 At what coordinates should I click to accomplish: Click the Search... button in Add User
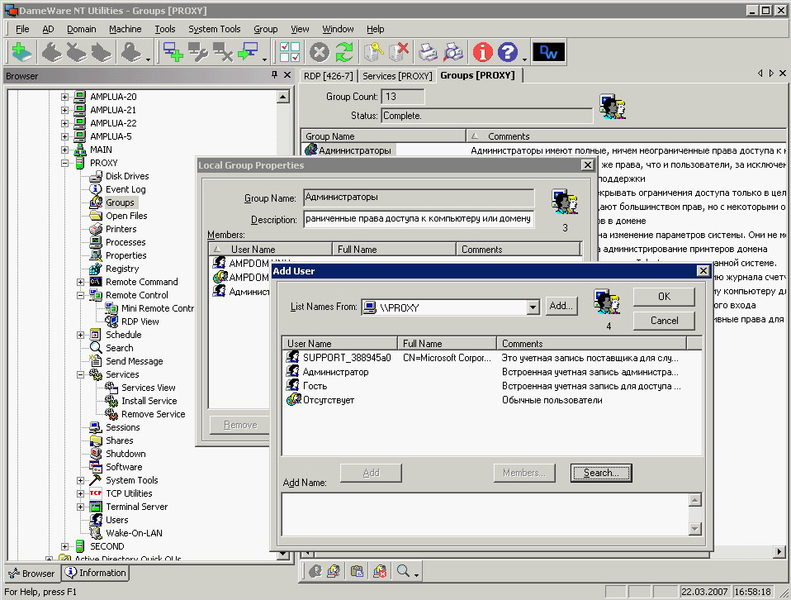[601, 472]
